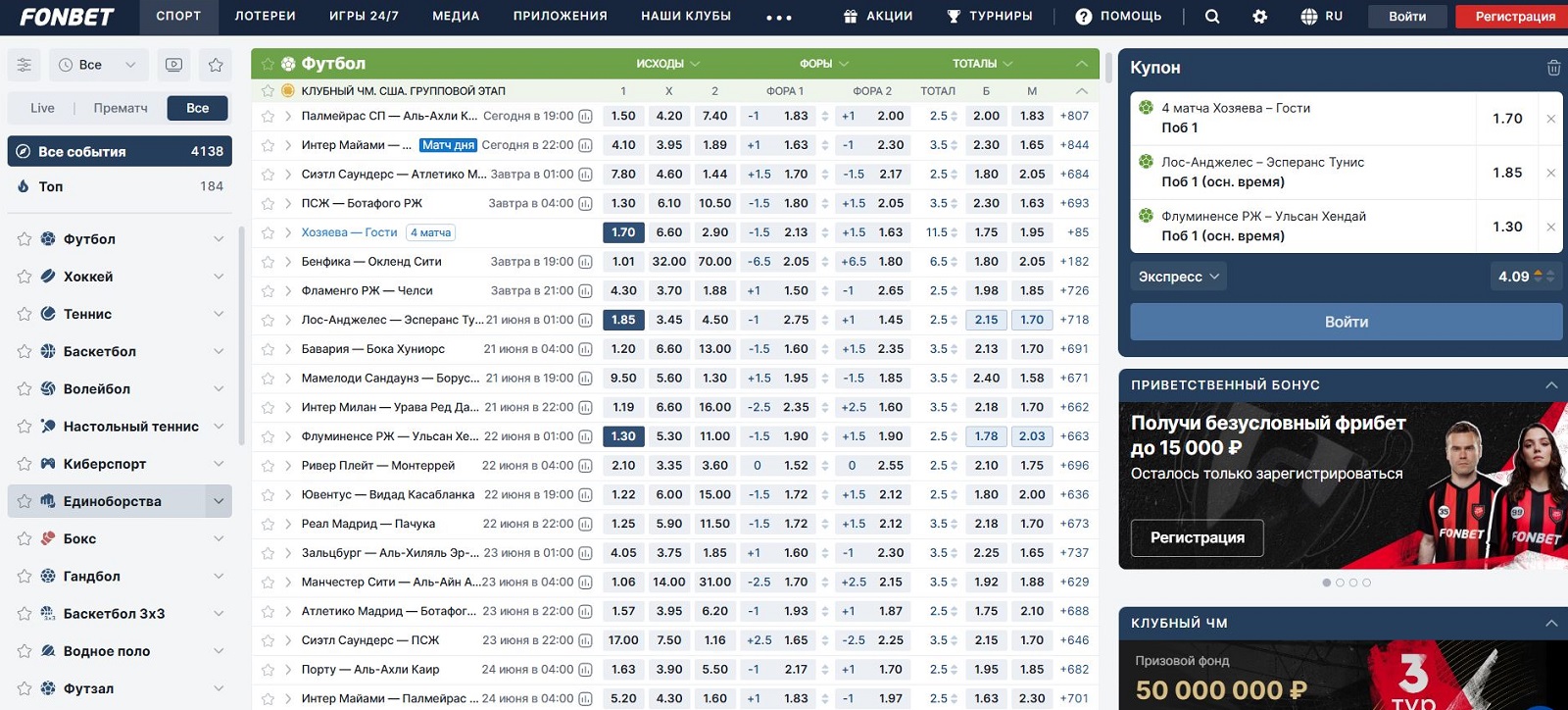The height and width of the screenshot is (710, 1568).
Task: Select first banner carousel dot
Action: click(x=1327, y=583)
